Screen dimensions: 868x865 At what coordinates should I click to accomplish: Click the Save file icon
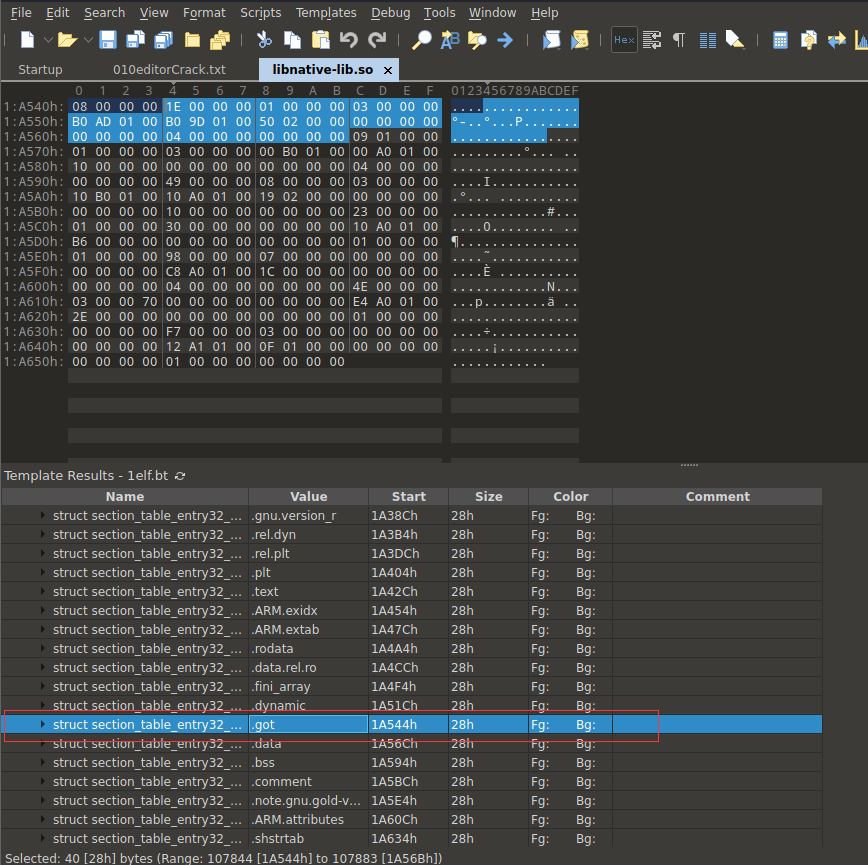point(107,40)
